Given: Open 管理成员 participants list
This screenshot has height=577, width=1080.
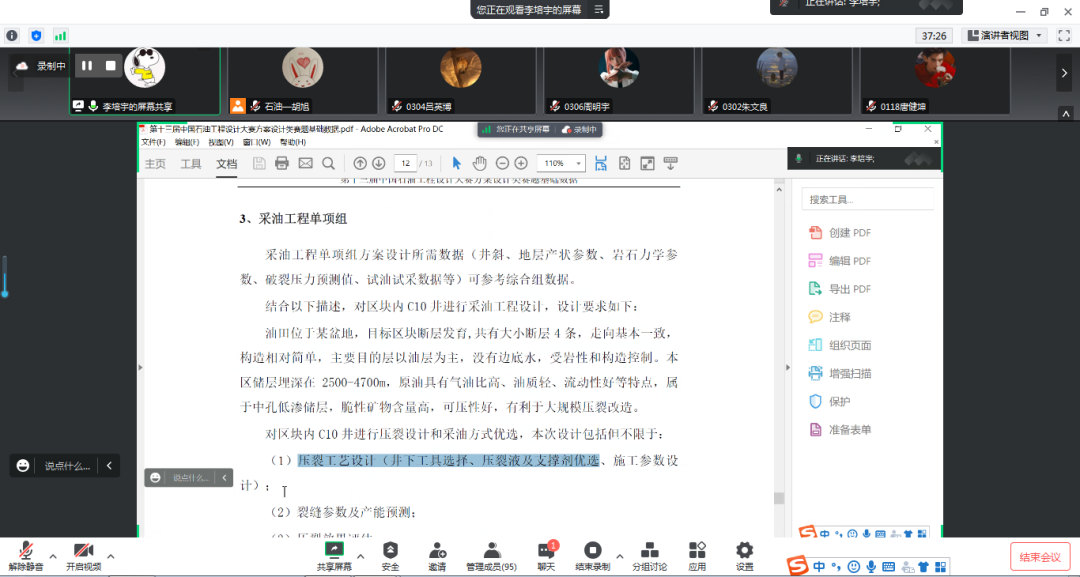Looking at the screenshot, I should [x=491, y=555].
